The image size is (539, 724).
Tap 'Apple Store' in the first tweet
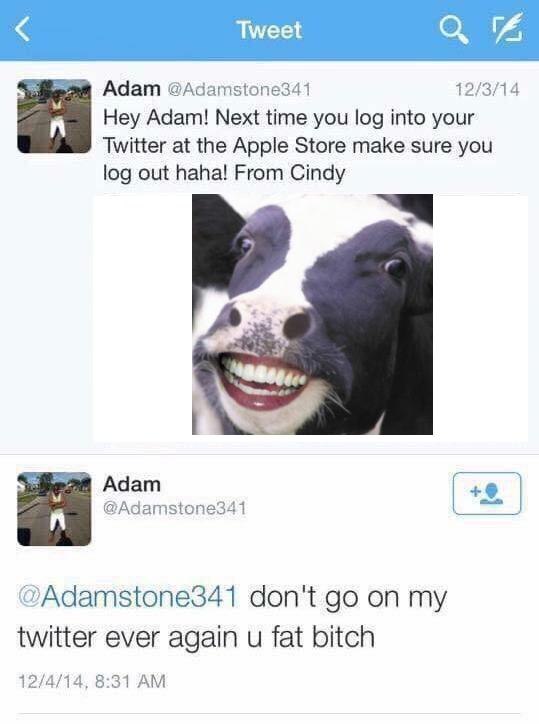289,145
